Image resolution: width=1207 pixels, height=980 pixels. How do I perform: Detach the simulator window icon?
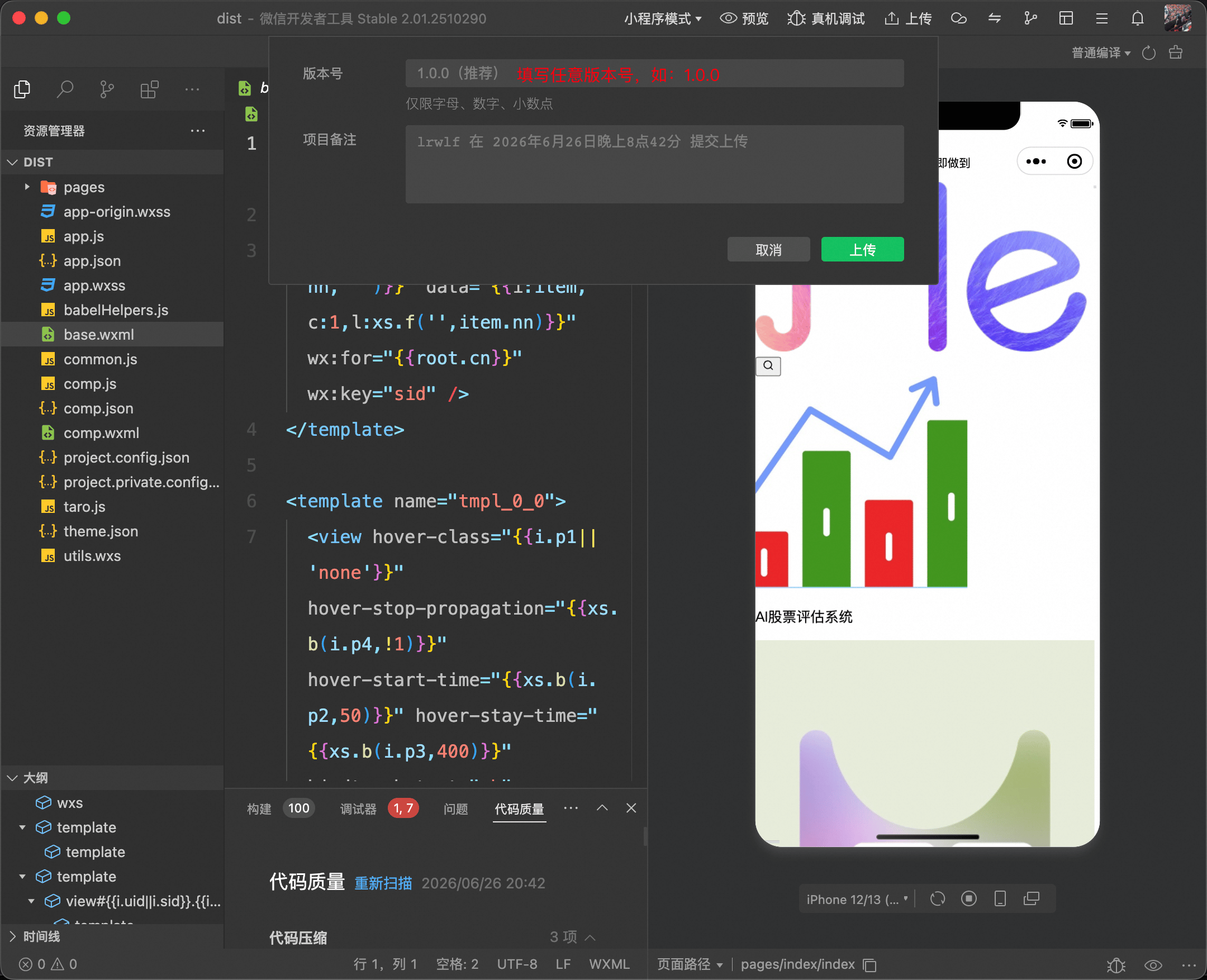pyautogui.click(x=1032, y=899)
